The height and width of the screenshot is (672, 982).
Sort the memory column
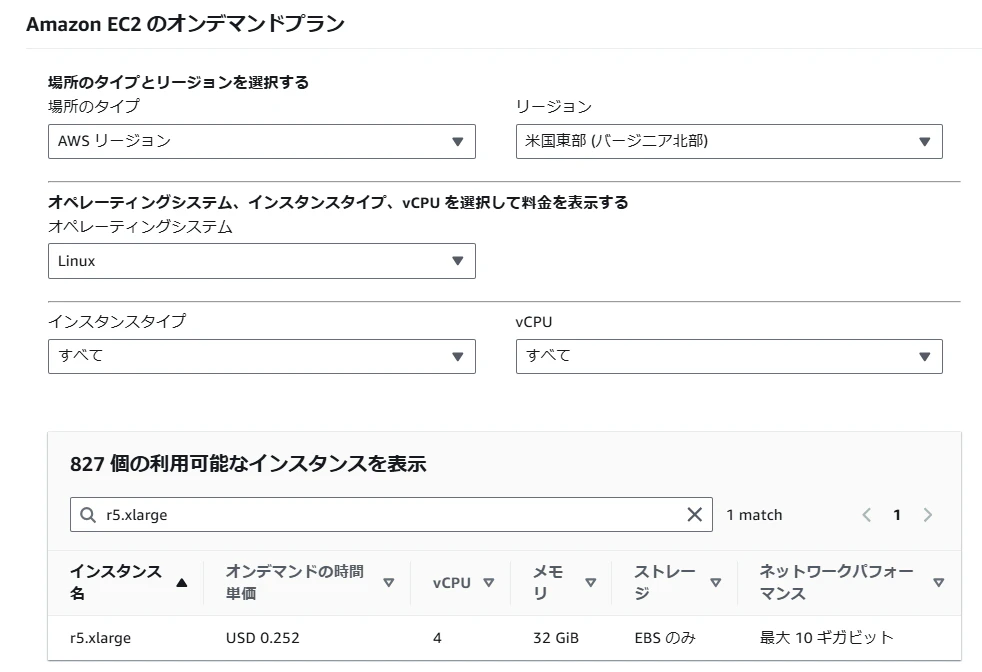tap(590, 583)
